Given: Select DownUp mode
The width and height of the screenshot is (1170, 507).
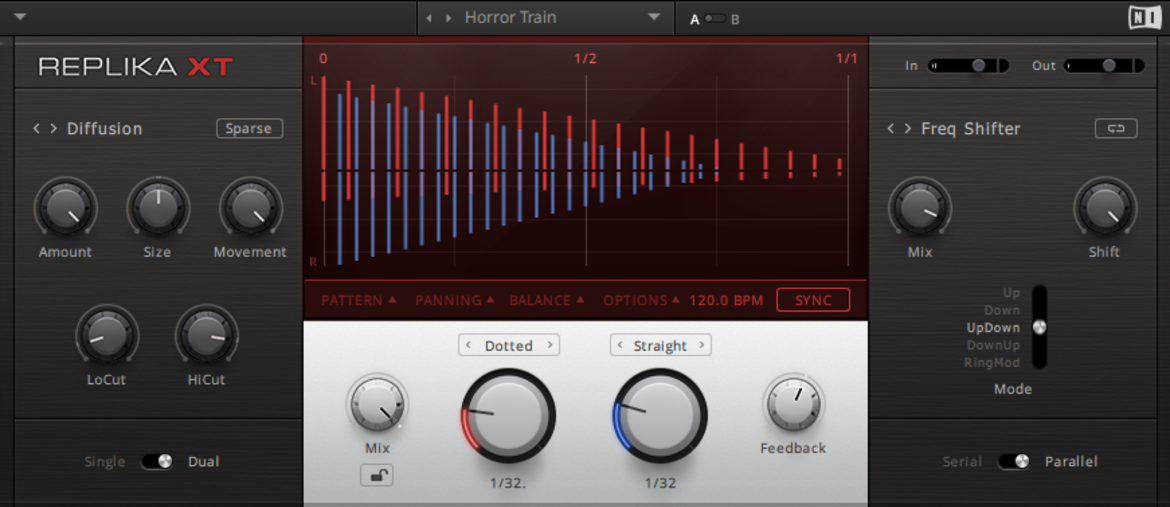Looking at the screenshot, I should click(x=993, y=345).
